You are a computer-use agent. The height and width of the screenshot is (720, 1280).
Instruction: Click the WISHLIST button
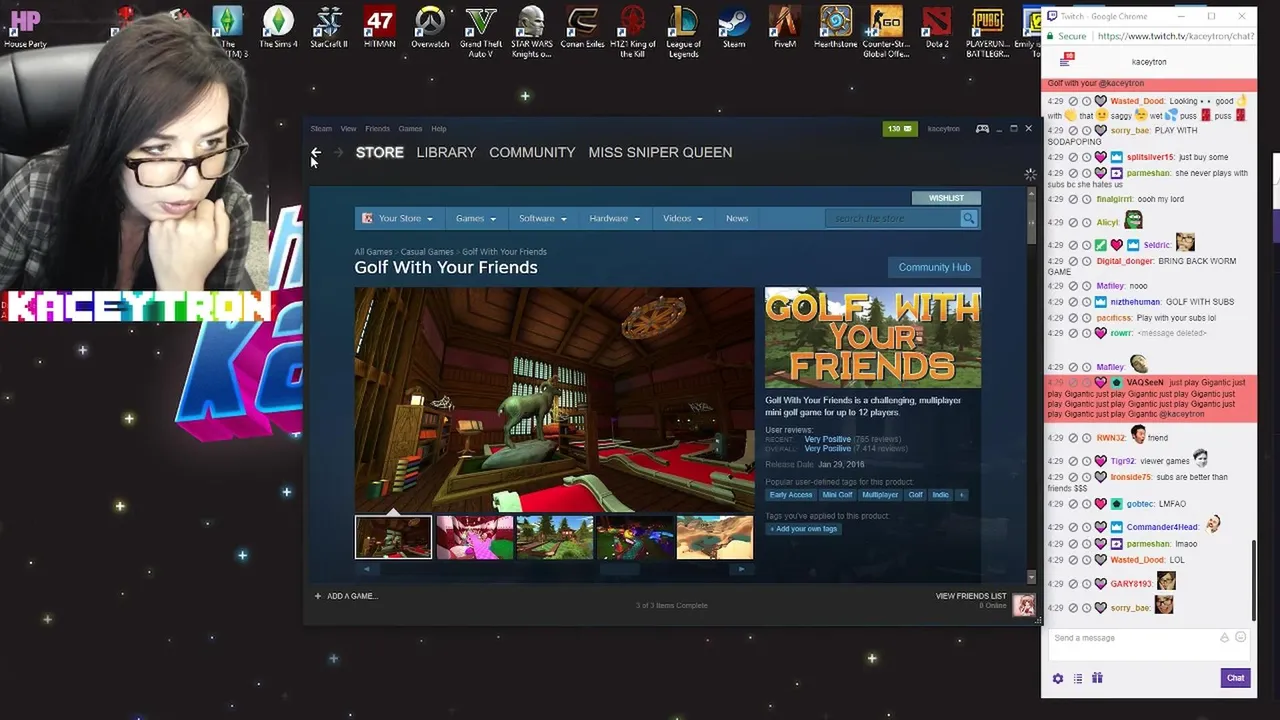[946, 198]
